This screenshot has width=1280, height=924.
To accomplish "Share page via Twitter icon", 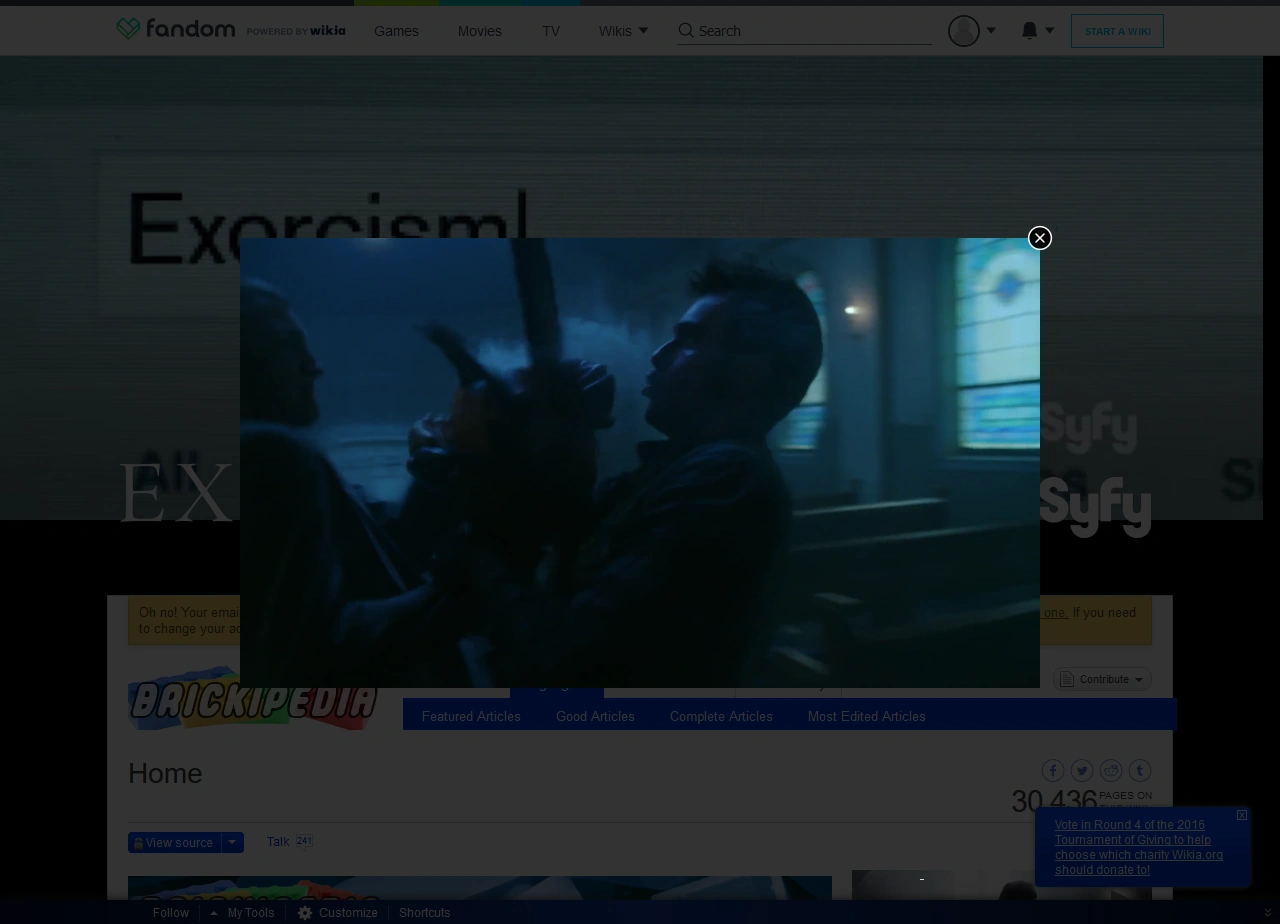I will coord(1082,770).
